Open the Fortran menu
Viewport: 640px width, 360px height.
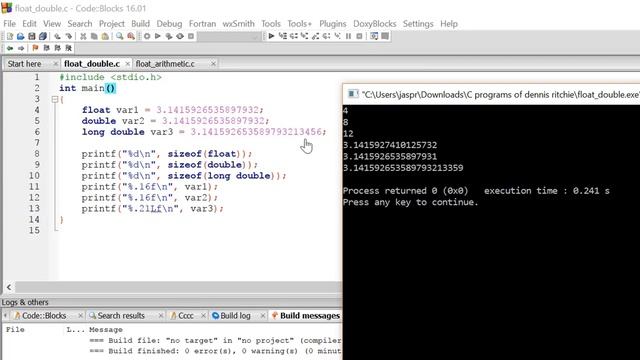pyautogui.click(x=202, y=24)
